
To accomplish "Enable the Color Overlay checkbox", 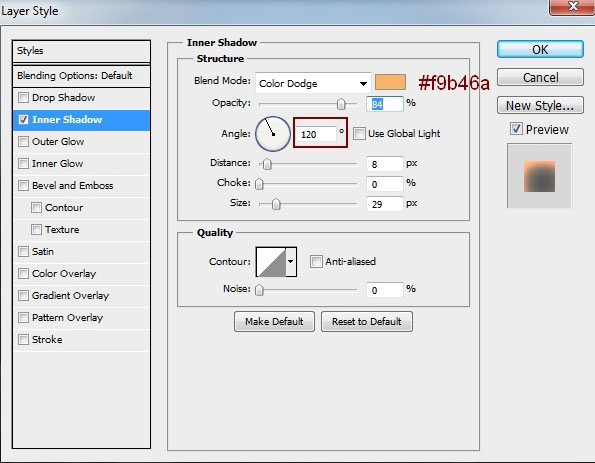I will pyautogui.click(x=24, y=274).
